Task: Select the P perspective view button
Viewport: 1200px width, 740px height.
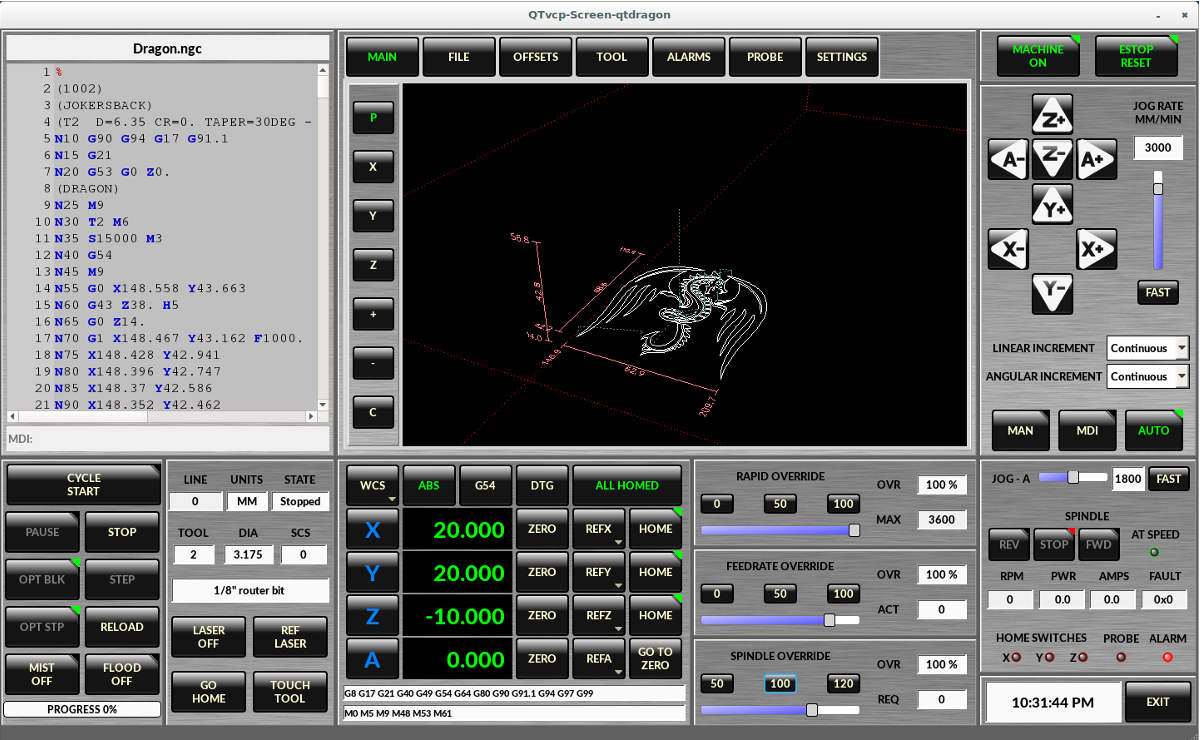Action: point(373,118)
